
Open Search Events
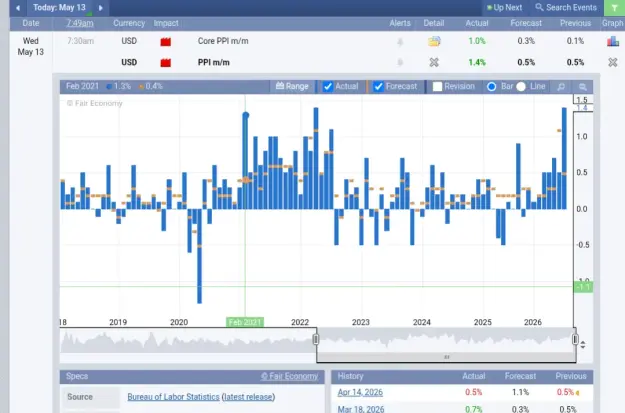click(566, 8)
